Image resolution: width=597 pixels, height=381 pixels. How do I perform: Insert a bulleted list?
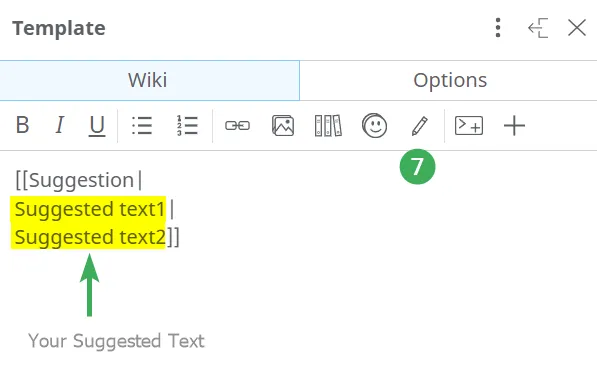(142, 125)
